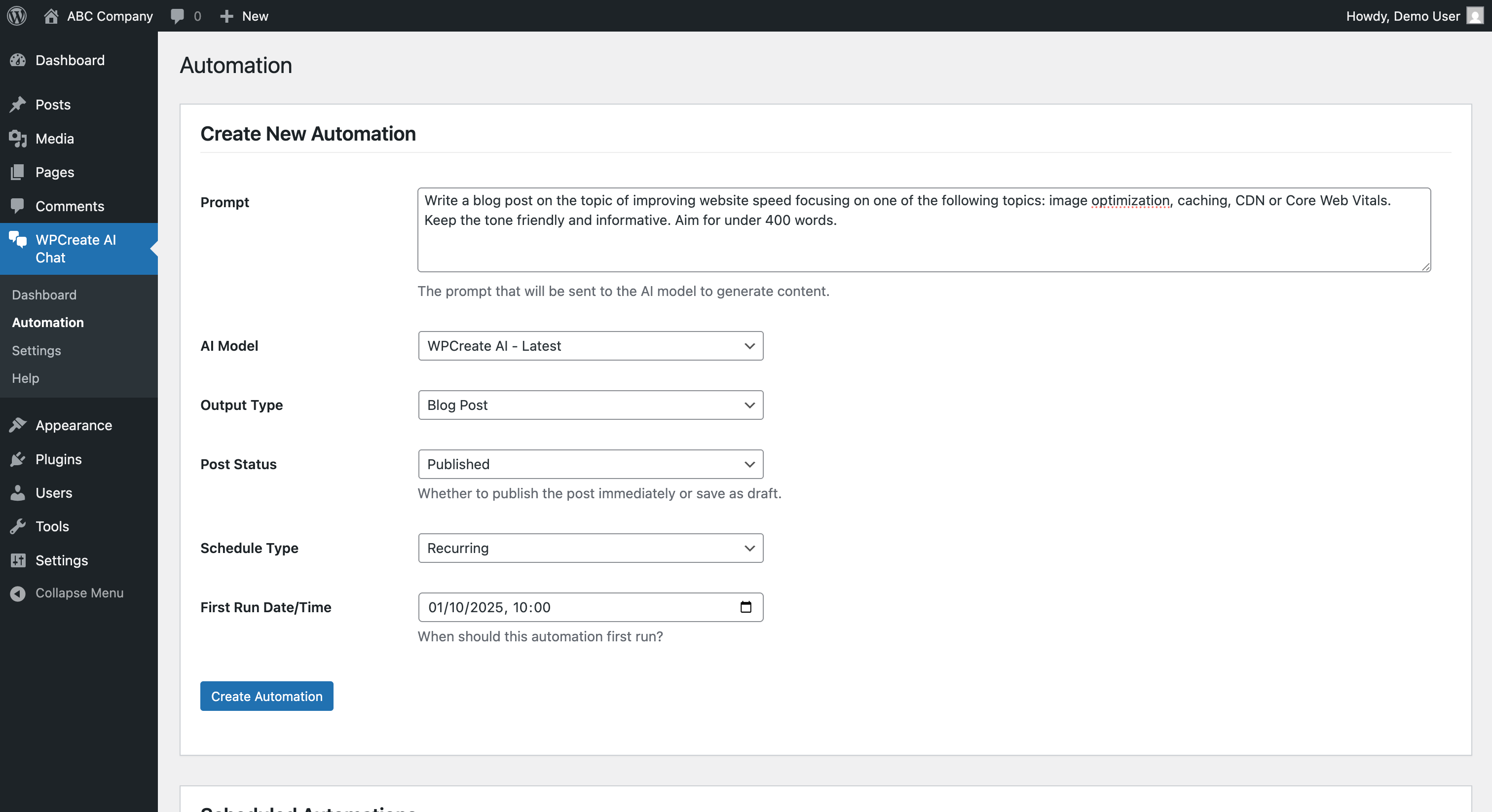Select Automation in the WPCreate submenu
The image size is (1492, 812).
(x=47, y=322)
